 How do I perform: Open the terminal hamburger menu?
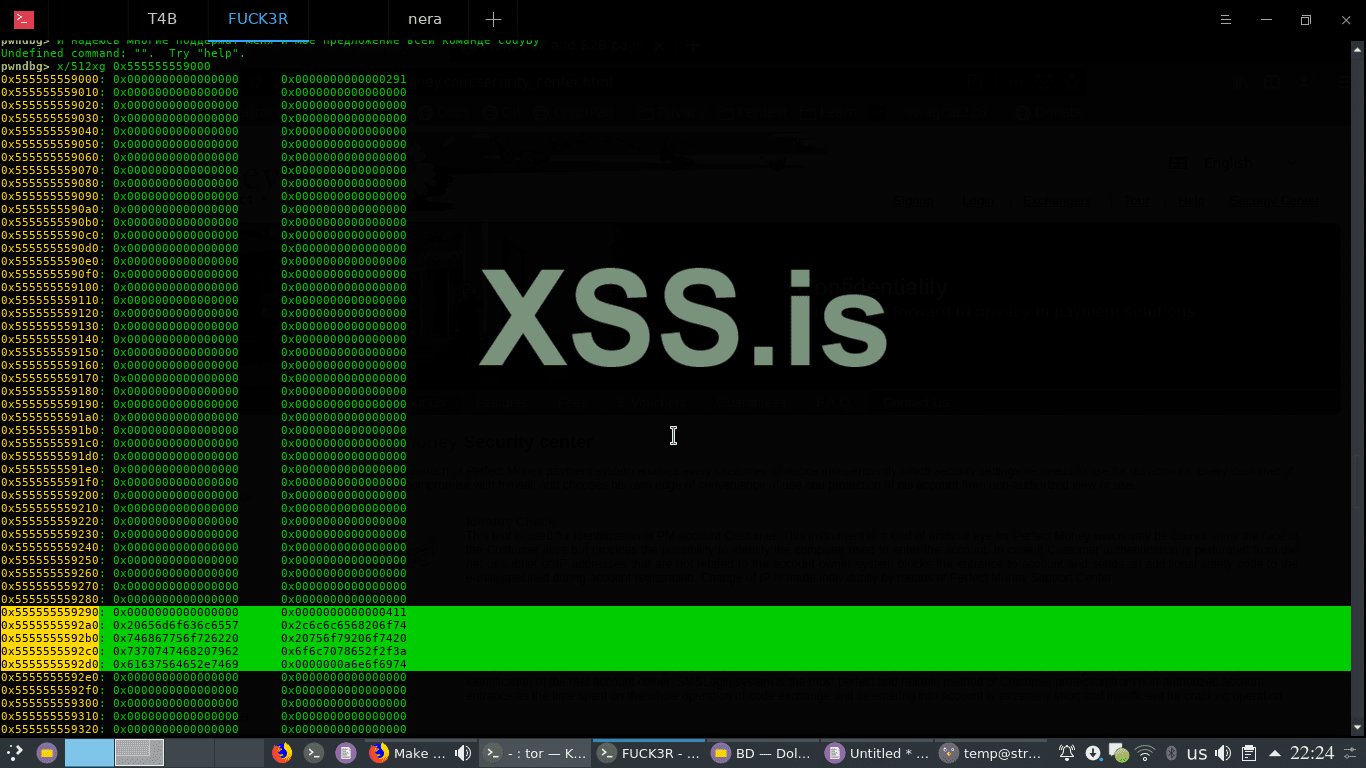1227,19
